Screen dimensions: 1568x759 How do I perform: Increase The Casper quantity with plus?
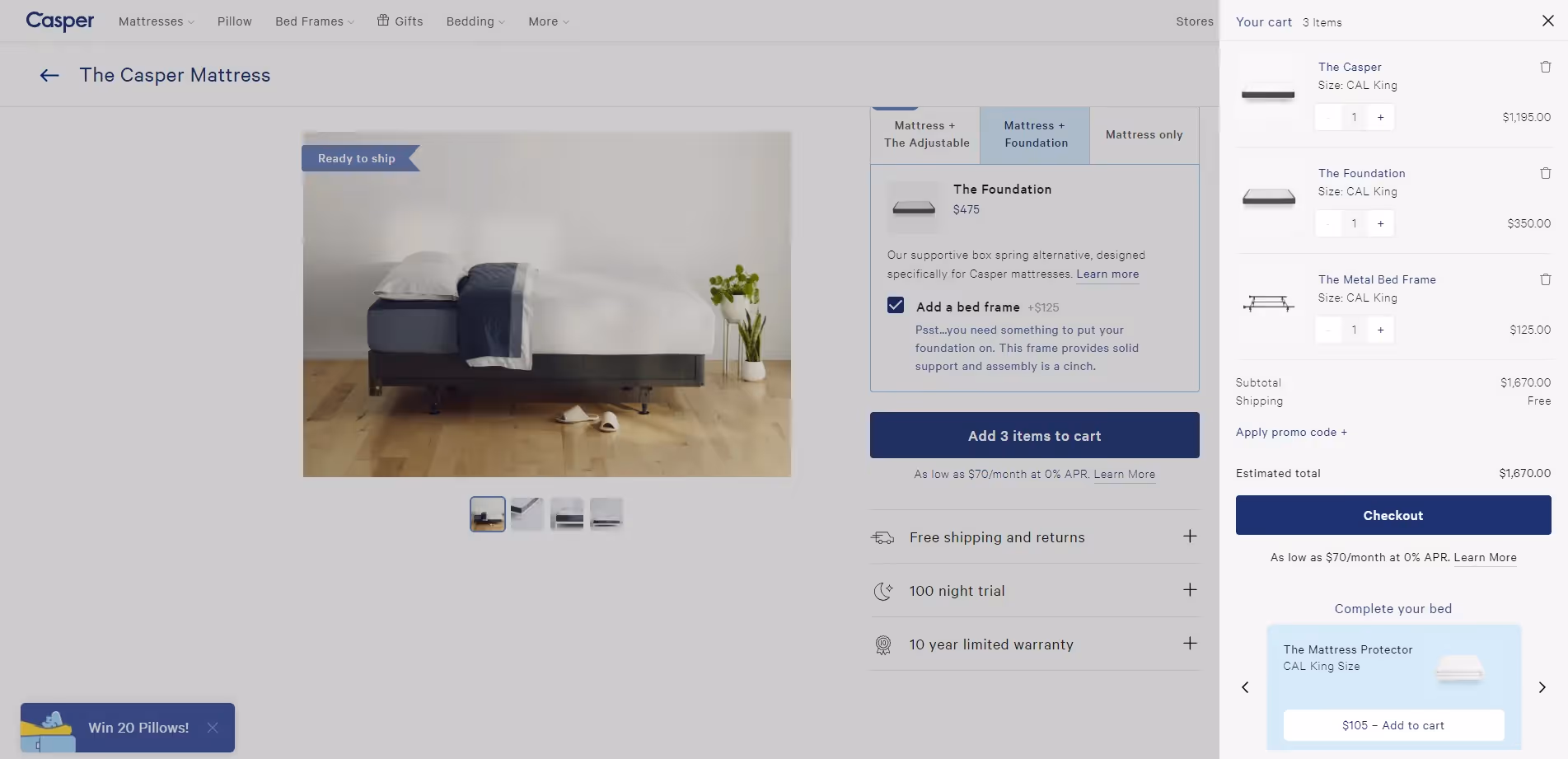(1380, 117)
